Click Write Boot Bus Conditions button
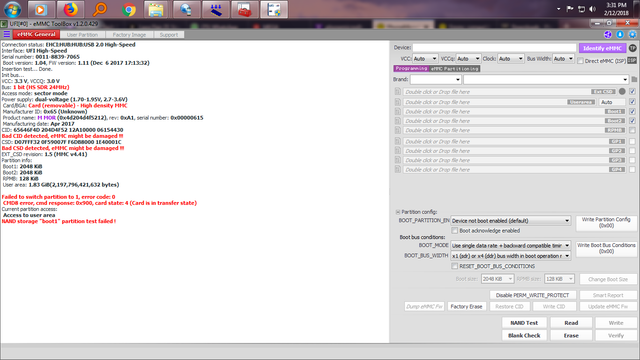 click(x=606, y=248)
